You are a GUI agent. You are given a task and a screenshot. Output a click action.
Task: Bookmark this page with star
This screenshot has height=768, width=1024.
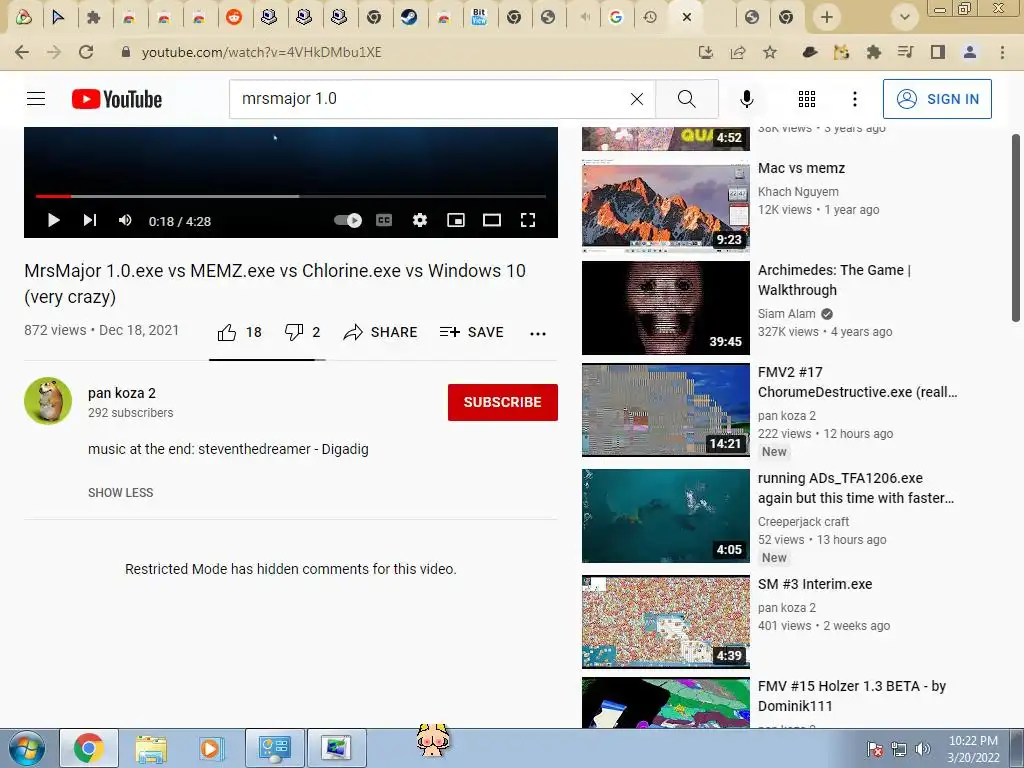(x=770, y=52)
